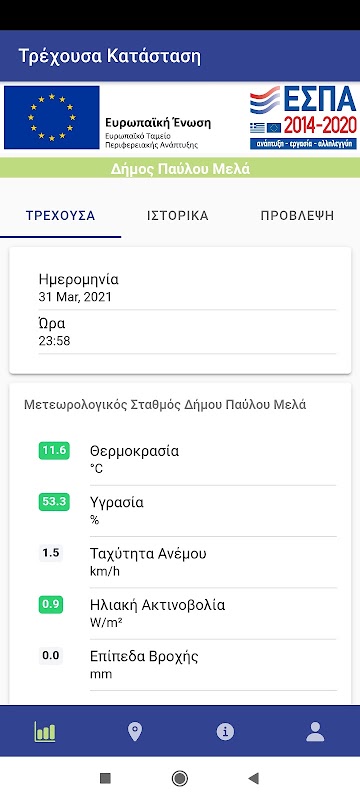360x800 pixels.
Task: Tap the green 53.3 humidity badge
Action: pos(54,502)
